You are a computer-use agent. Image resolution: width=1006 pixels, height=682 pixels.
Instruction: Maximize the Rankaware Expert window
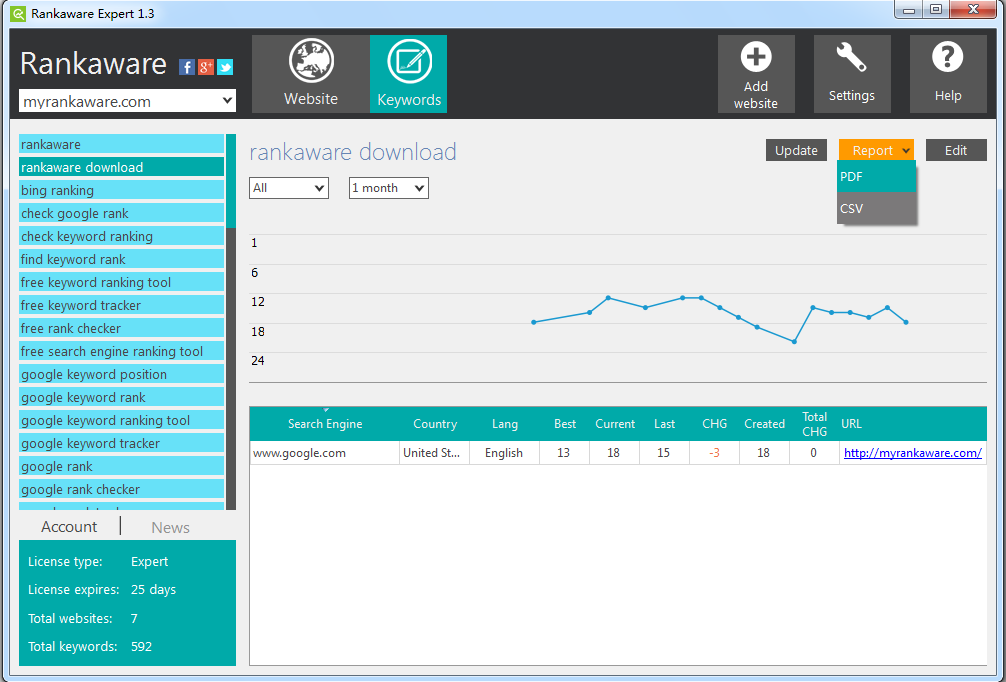pos(936,10)
